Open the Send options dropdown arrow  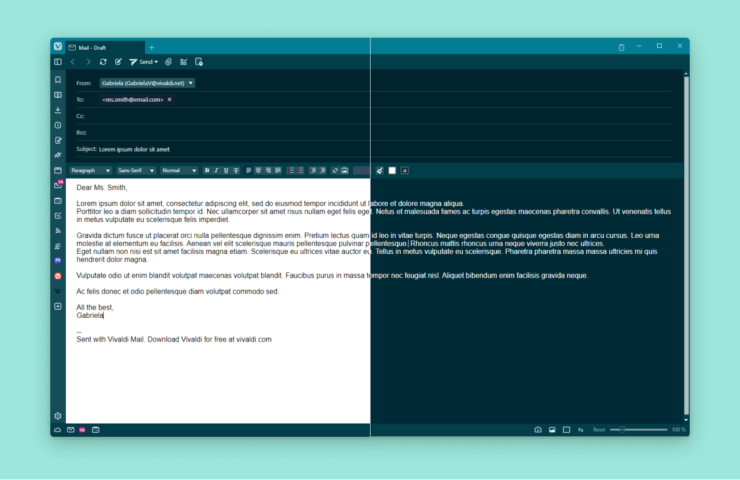click(x=156, y=62)
